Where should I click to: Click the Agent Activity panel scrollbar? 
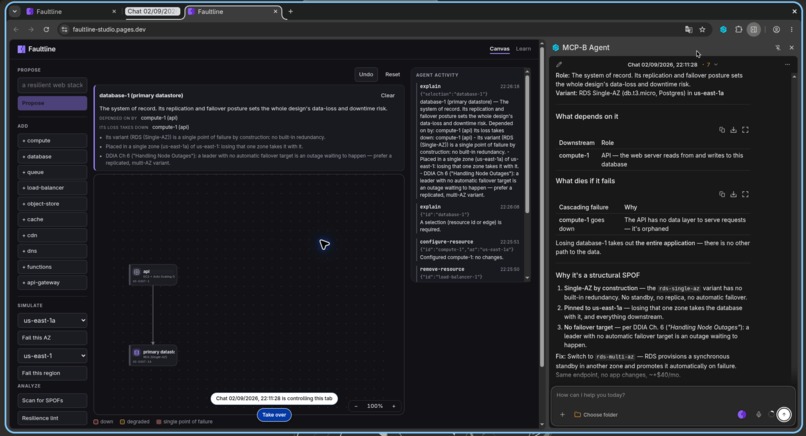(527, 144)
